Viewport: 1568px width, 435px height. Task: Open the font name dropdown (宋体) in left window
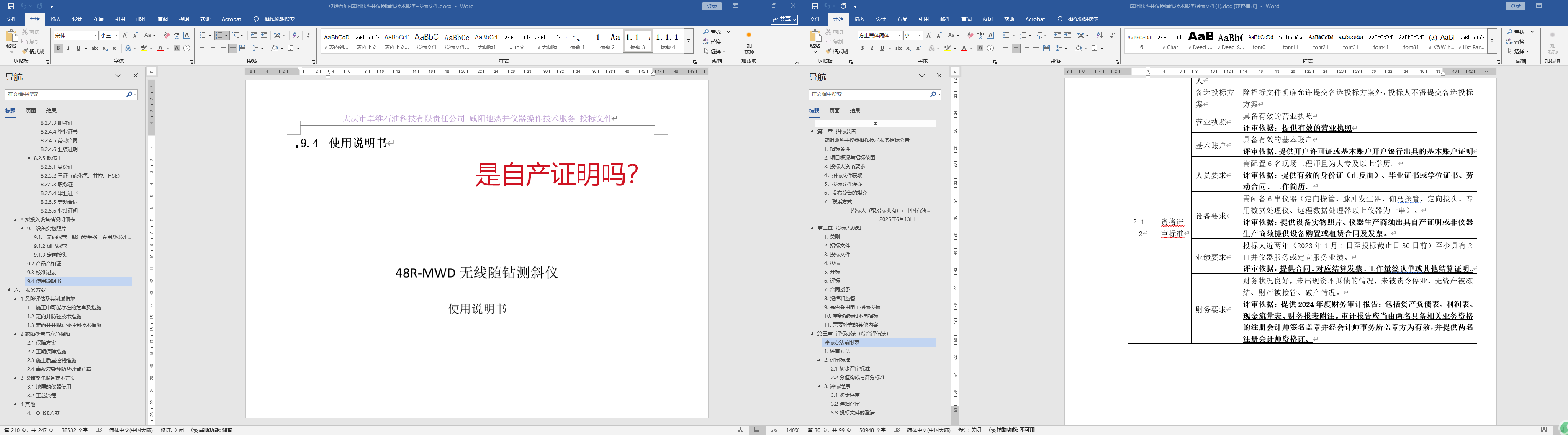click(95, 35)
